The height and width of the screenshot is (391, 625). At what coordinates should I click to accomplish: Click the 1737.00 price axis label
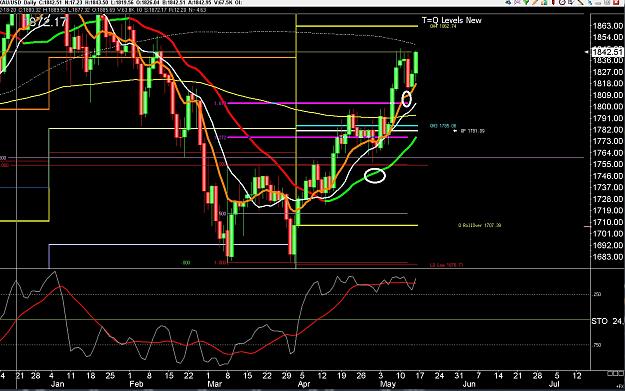tap(607, 187)
